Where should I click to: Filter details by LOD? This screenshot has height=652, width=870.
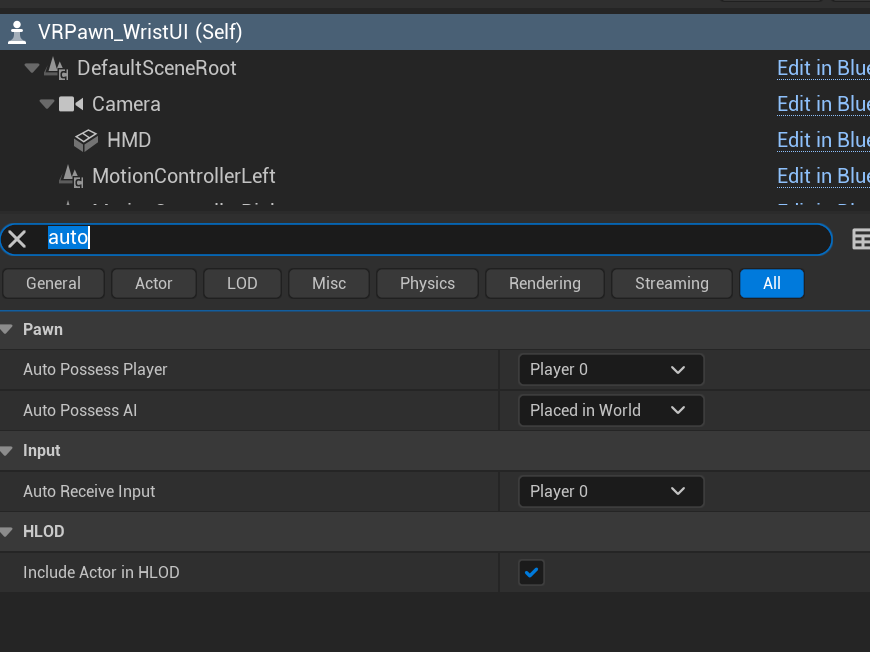[242, 284]
